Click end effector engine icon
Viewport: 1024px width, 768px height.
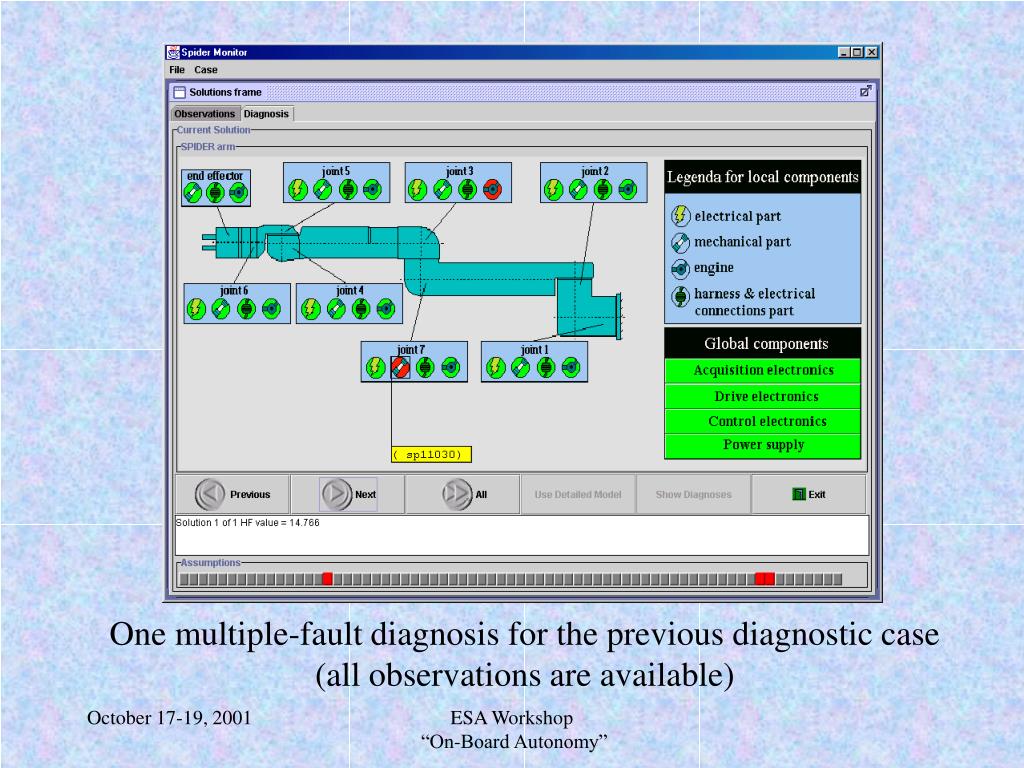pyautogui.click(x=238, y=193)
